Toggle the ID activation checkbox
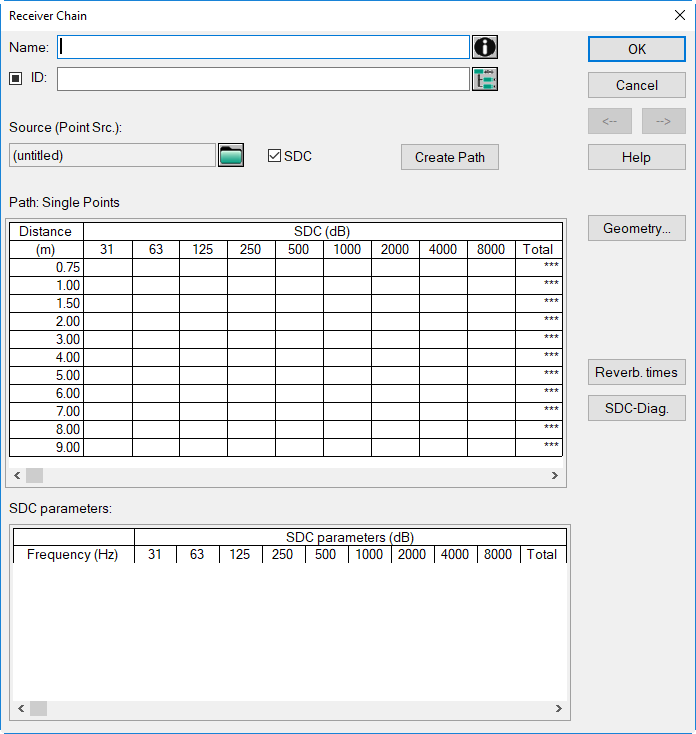 [15, 78]
